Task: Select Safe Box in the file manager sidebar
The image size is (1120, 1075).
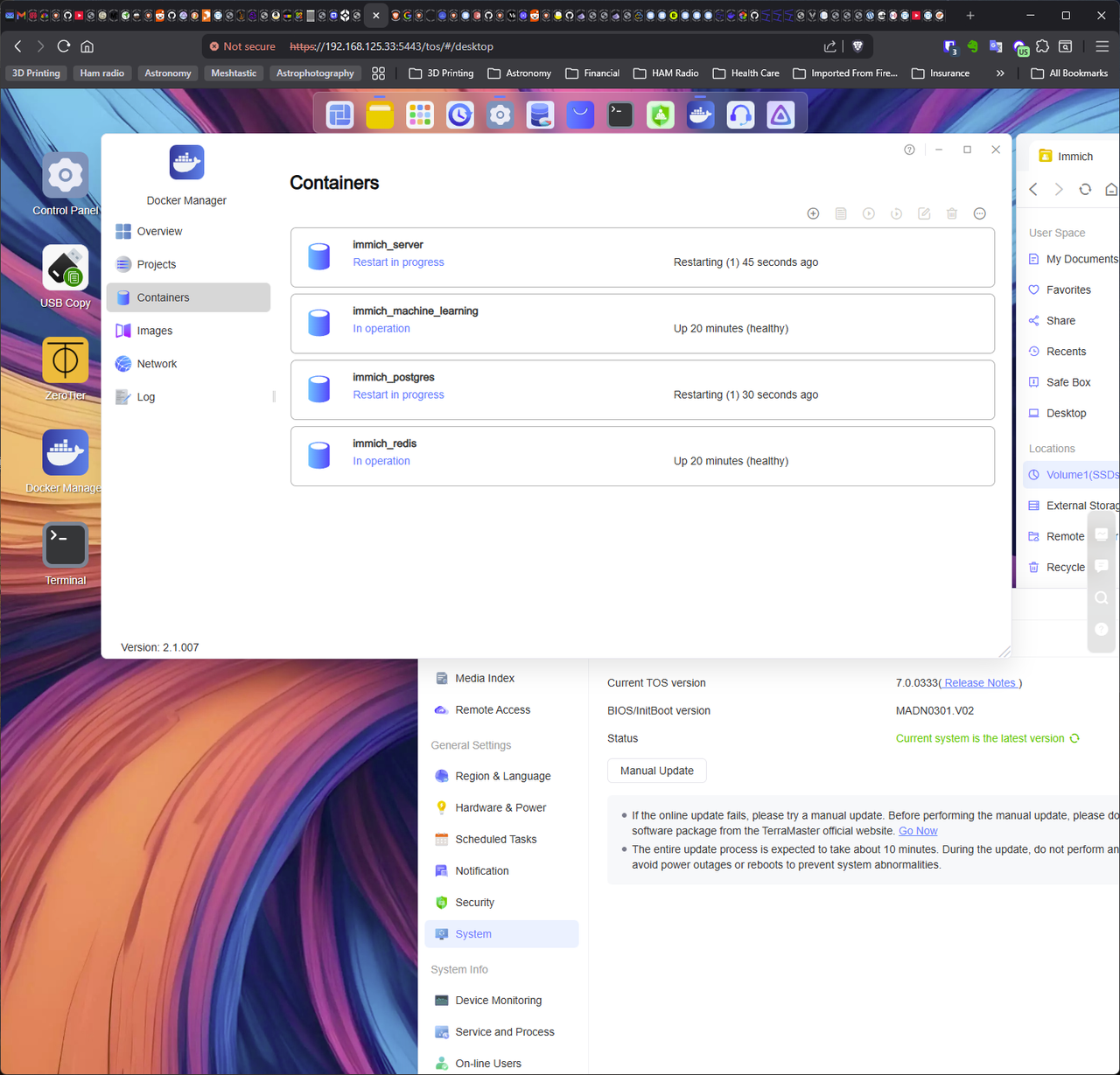Action: [1068, 382]
